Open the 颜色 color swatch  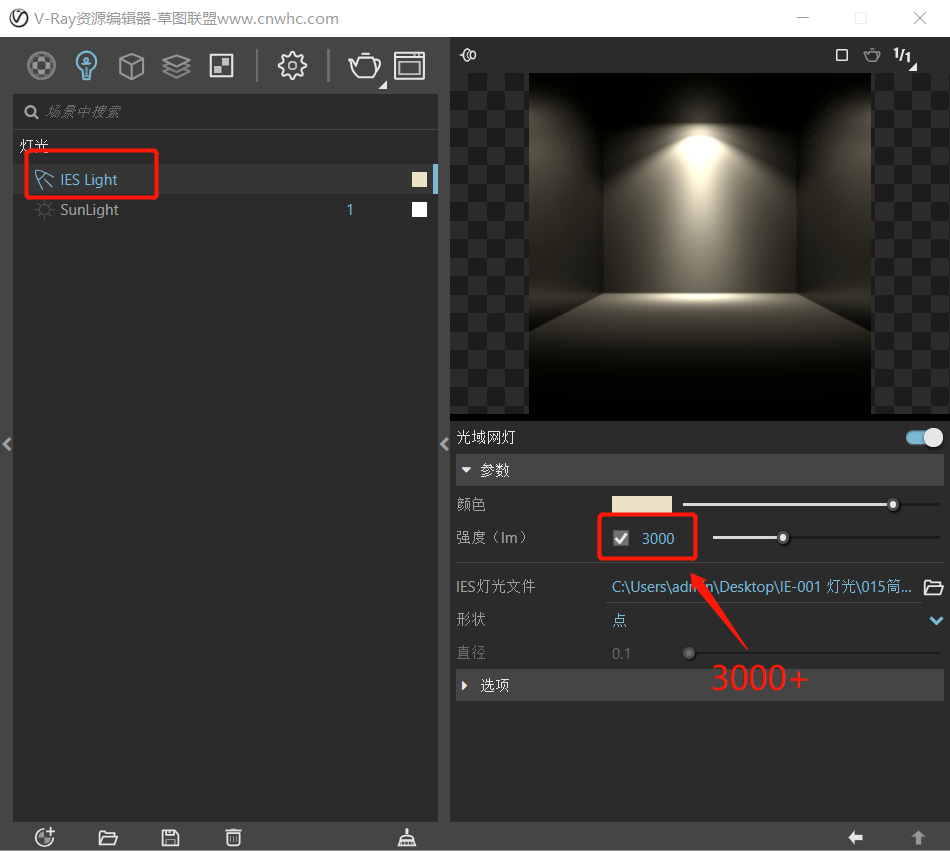642,504
